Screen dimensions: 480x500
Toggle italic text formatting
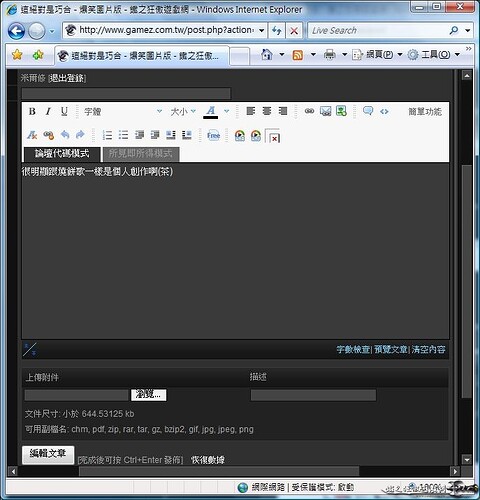click(x=48, y=111)
